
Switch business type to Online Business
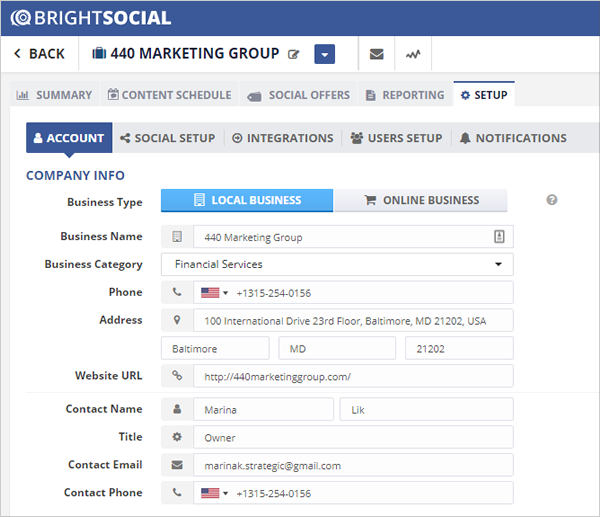pyautogui.click(x=420, y=200)
